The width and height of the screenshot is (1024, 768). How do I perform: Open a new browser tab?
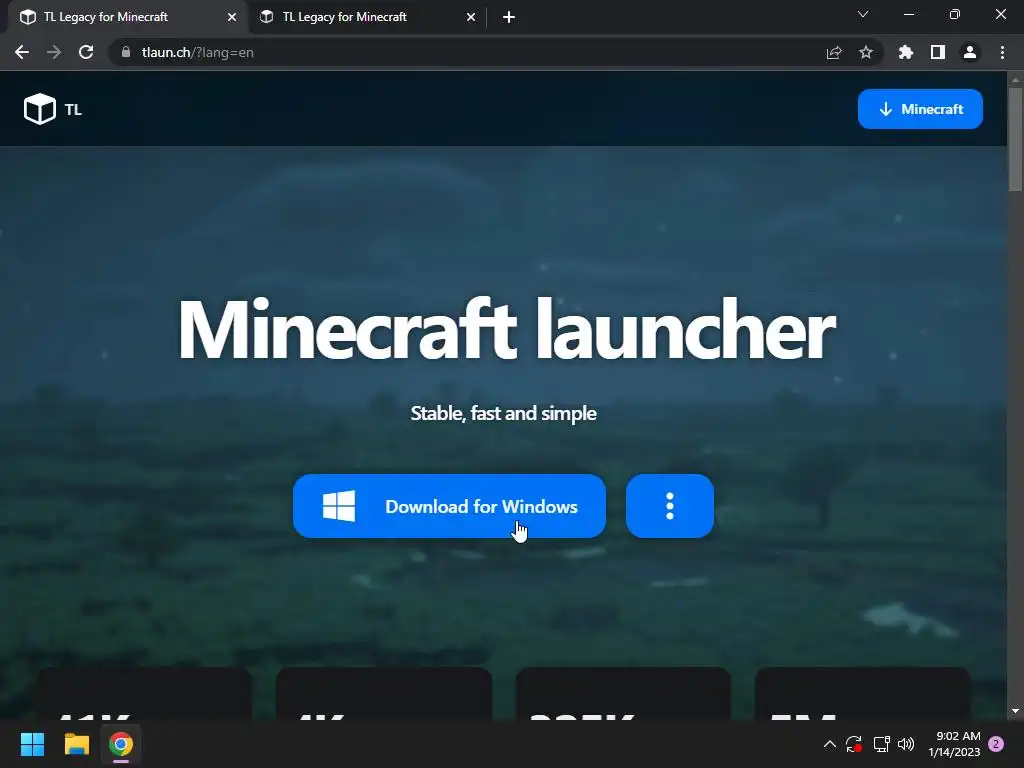click(509, 18)
